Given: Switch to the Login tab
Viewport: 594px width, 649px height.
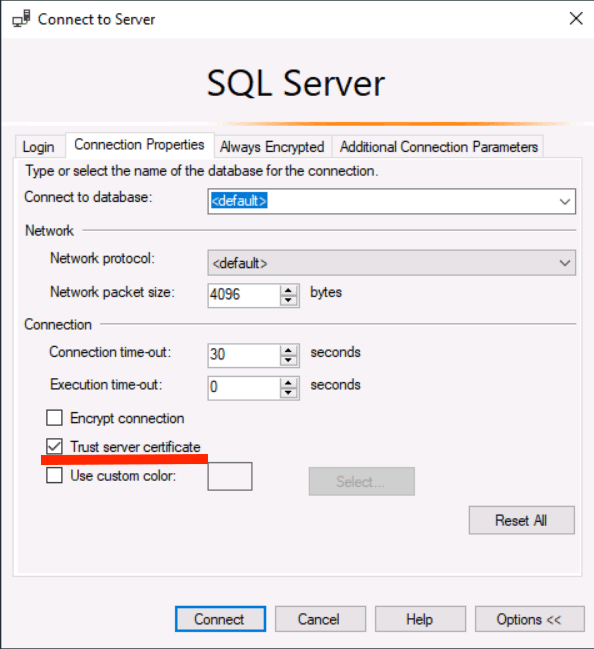Looking at the screenshot, I should pyautogui.click(x=38, y=147).
